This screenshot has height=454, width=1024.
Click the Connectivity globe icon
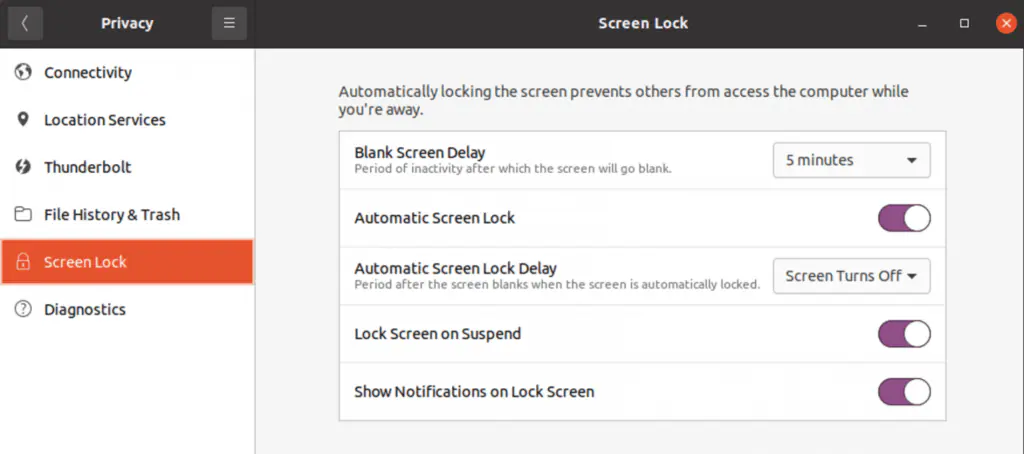coord(23,72)
